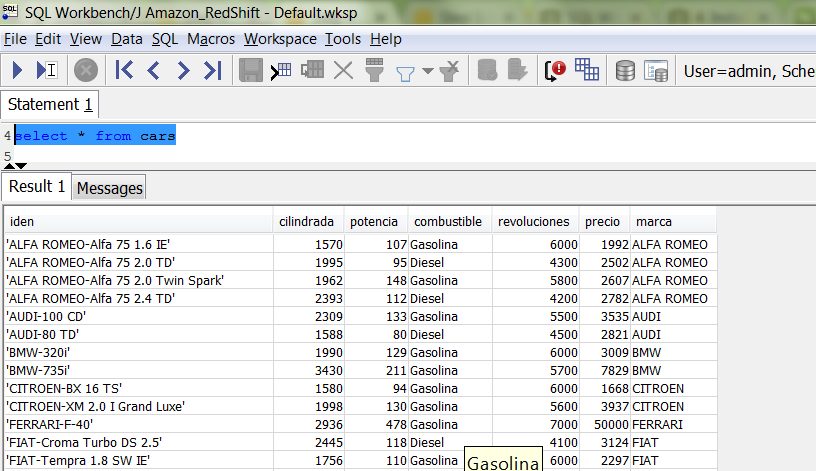Select the 'FIAT-Tempra 1.8 SW IE' cell
Image resolution: width=816 pixels, height=471 pixels.
(x=139, y=461)
